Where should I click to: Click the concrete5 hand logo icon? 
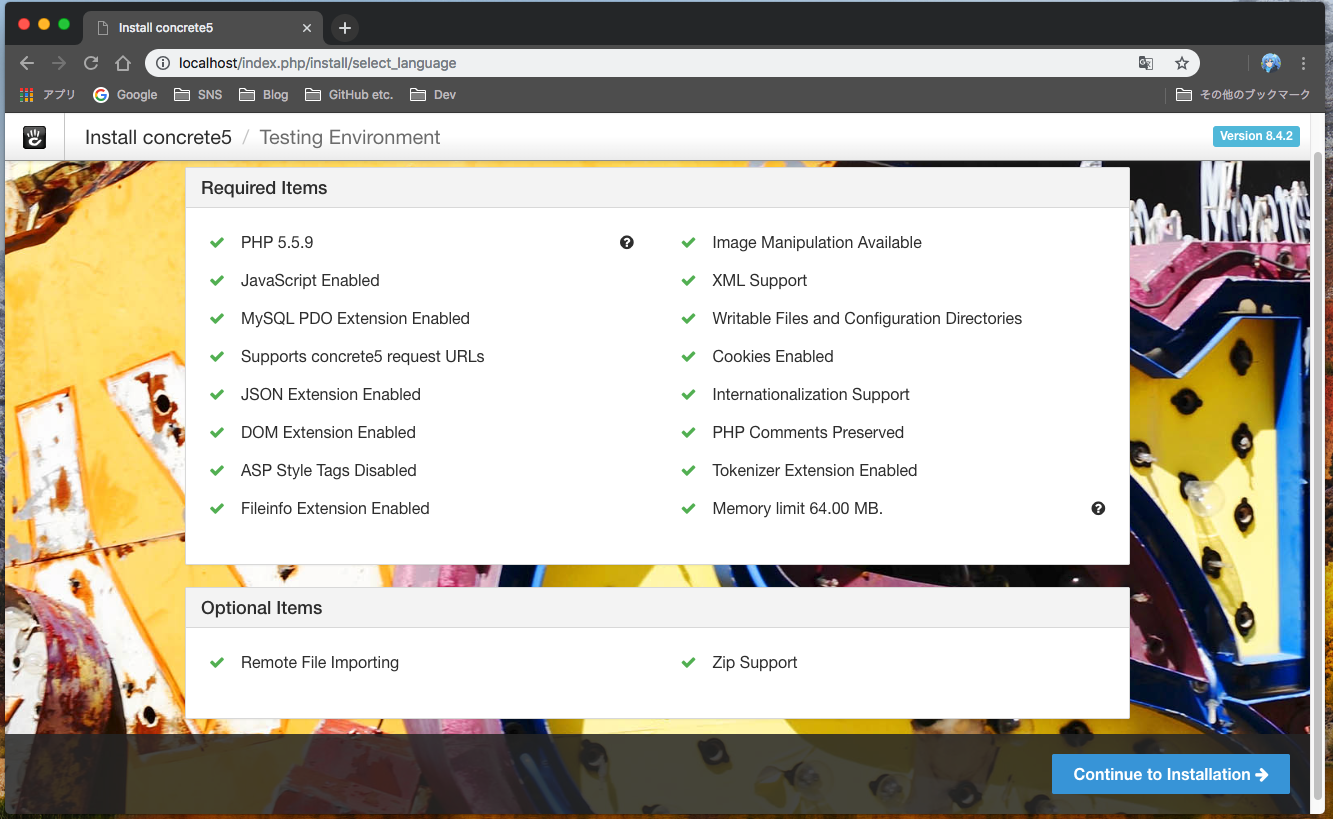(35, 137)
